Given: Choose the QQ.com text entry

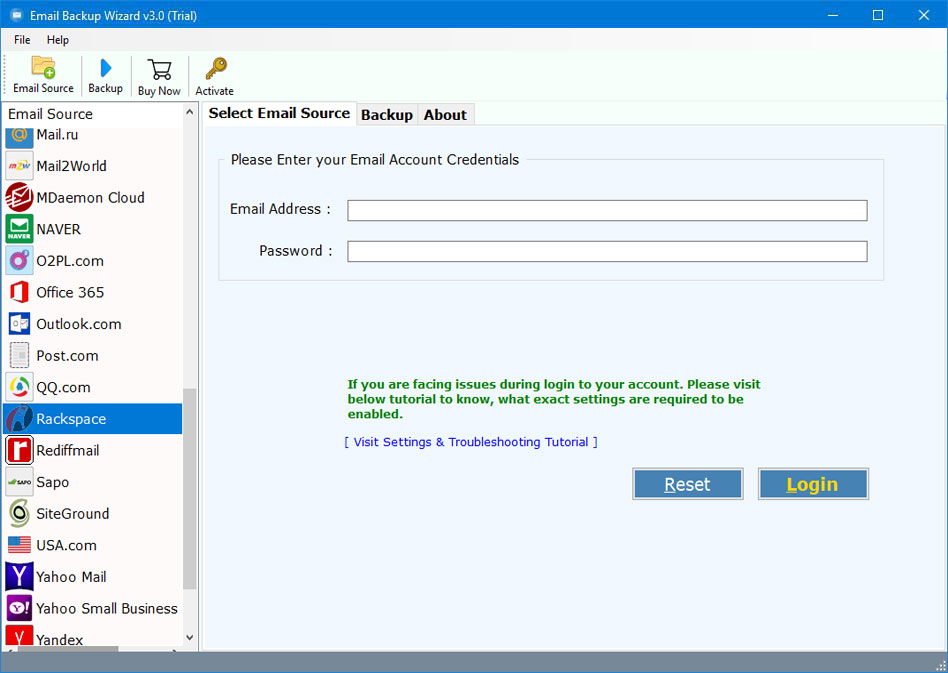Looking at the screenshot, I should (x=63, y=387).
